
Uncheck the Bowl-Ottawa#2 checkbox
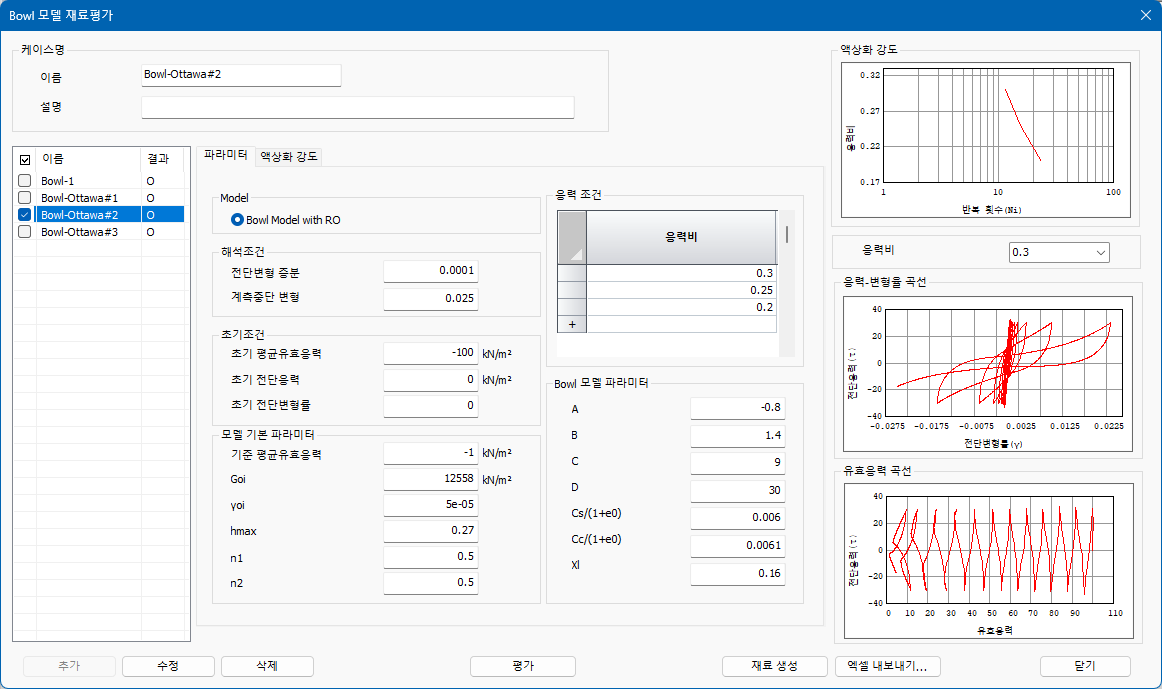(24, 215)
